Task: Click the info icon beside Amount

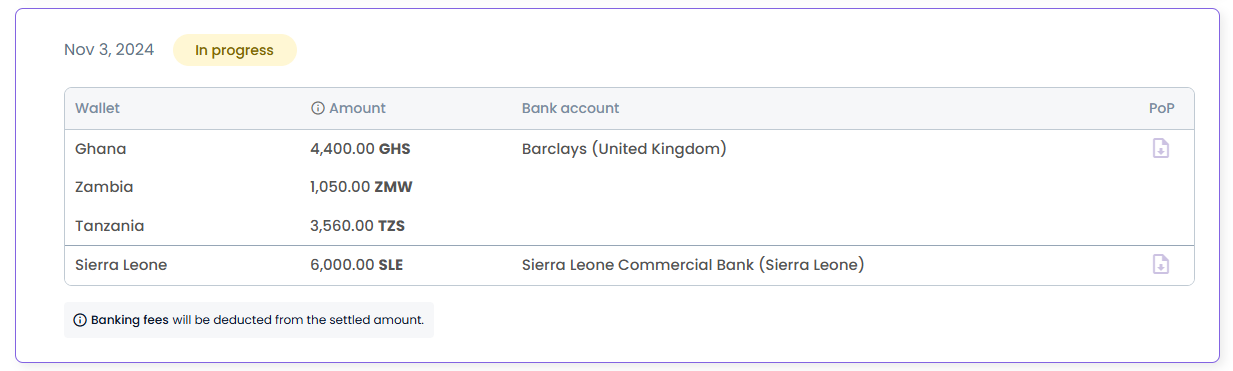Action: click(318, 108)
